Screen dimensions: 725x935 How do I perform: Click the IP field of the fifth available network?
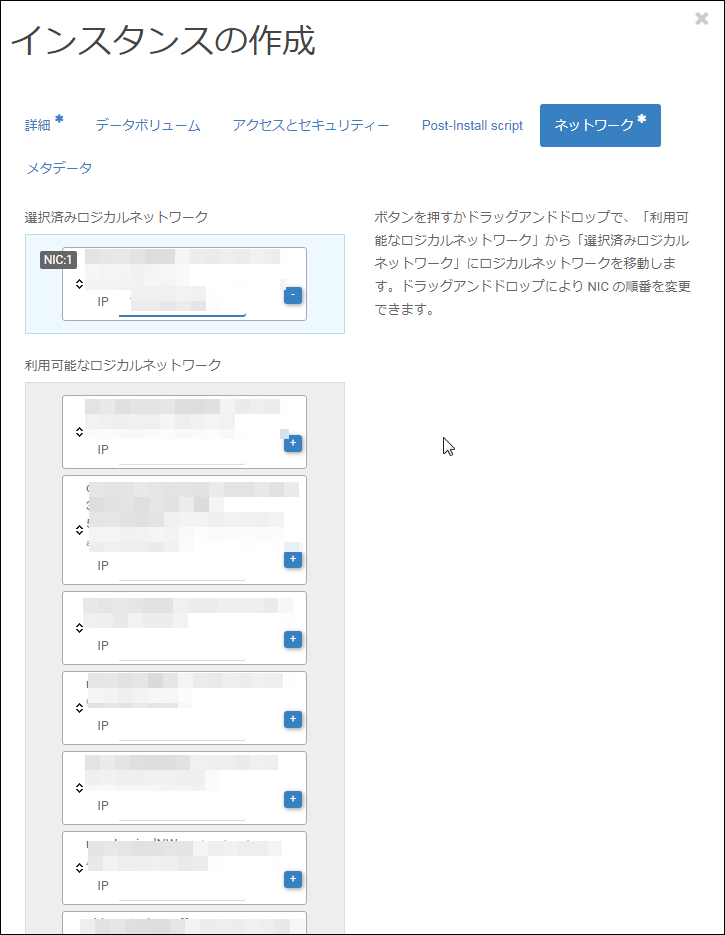(182, 807)
